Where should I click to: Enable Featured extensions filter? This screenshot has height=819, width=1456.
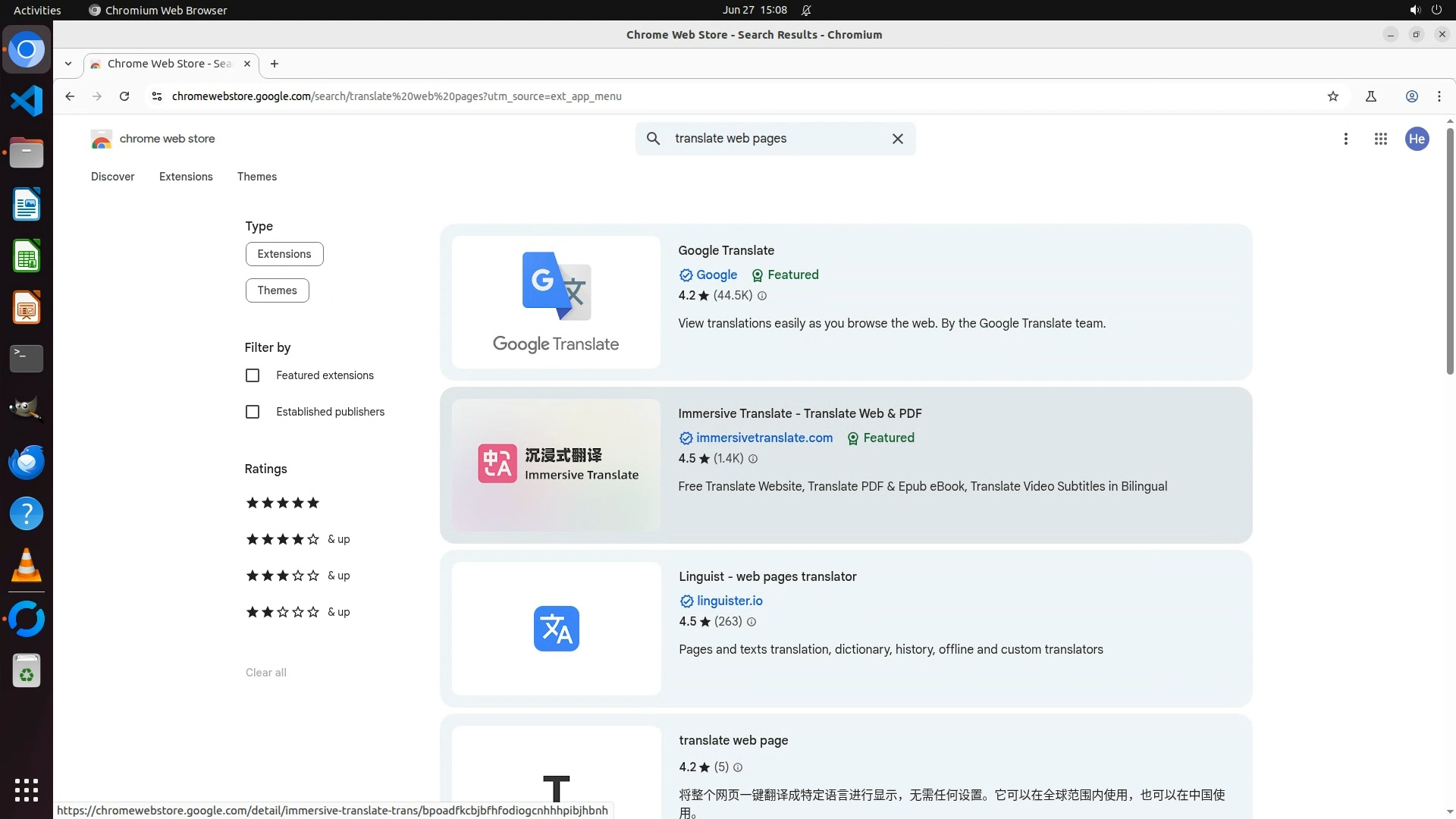(x=253, y=375)
